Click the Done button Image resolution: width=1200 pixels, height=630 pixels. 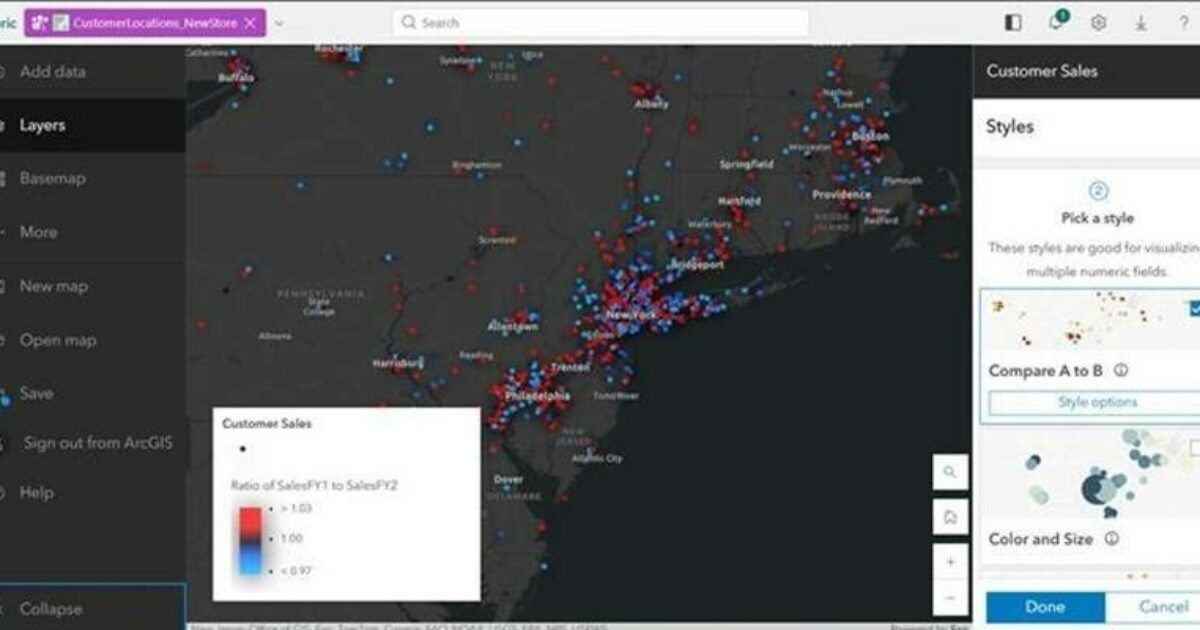click(x=1045, y=607)
